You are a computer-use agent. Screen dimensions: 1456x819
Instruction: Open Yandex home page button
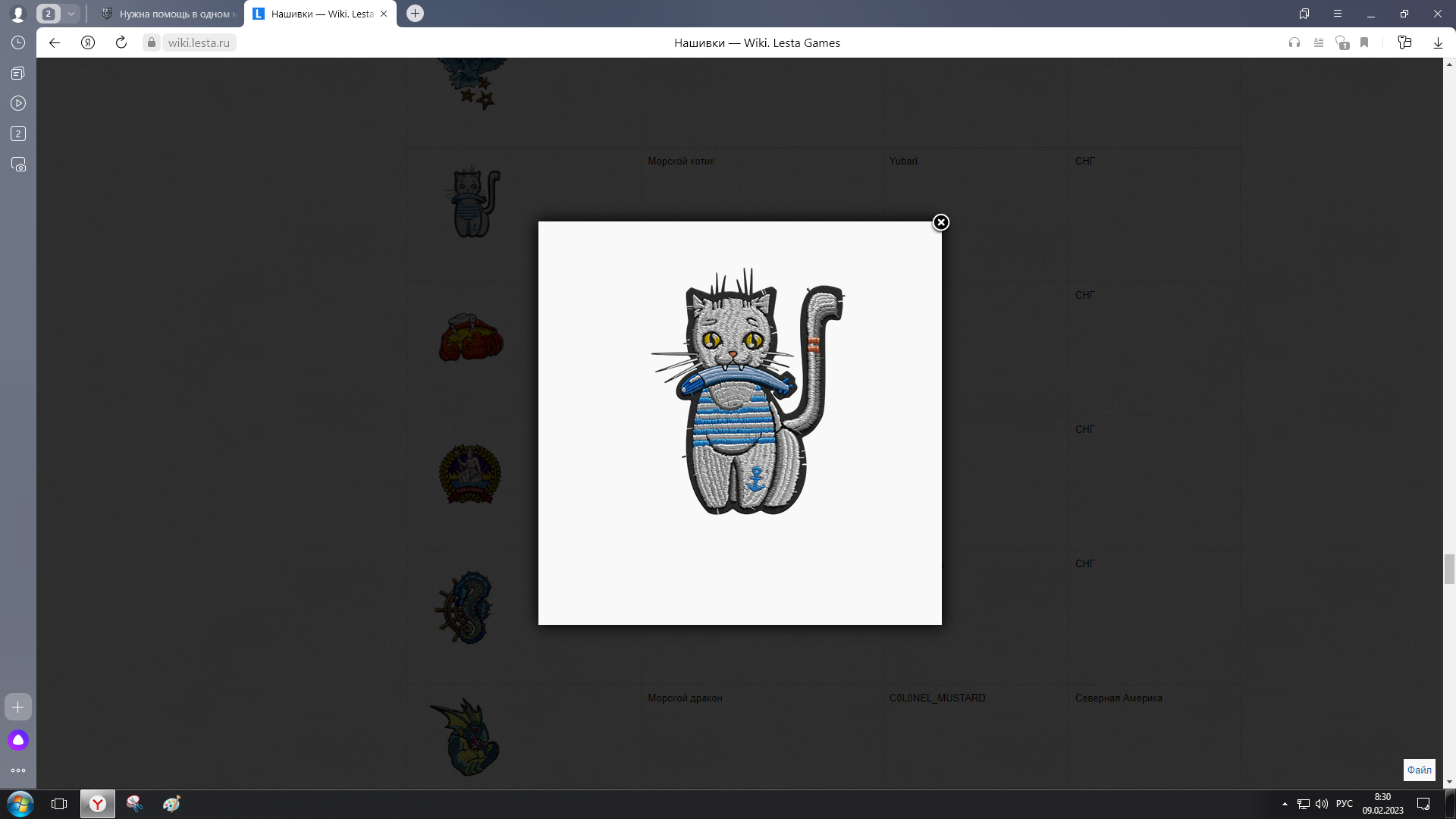tap(88, 42)
